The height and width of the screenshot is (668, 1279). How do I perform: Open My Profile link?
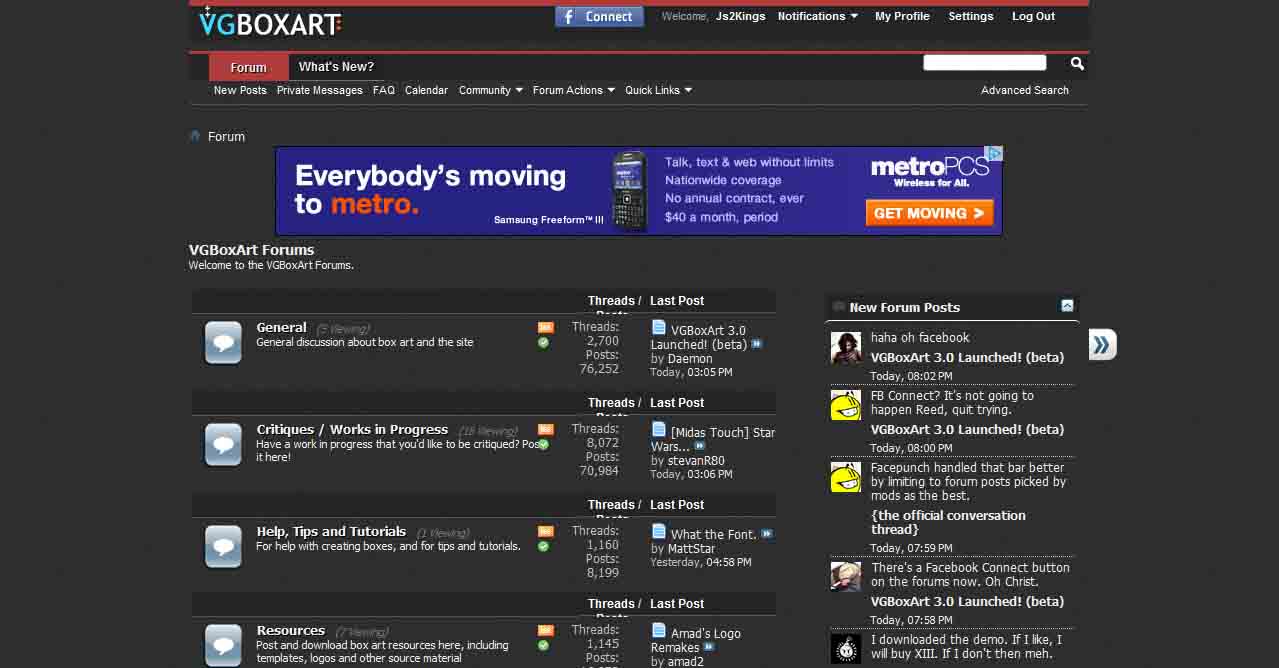[902, 16]
